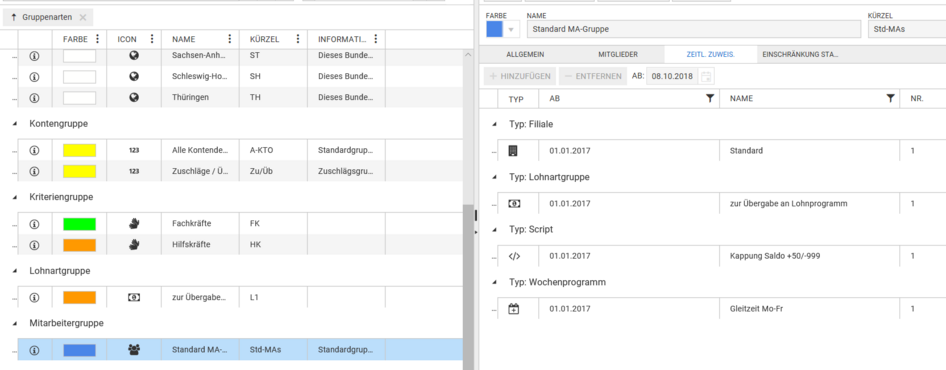
Task: Click info icon in Thüringen row
Action: click(x=34, y=97)
